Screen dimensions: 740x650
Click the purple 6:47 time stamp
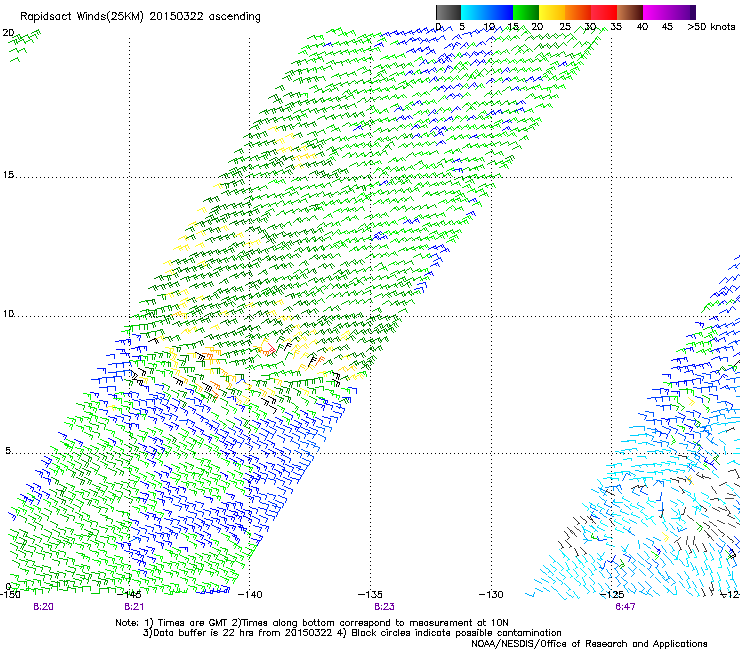[625, 607]
